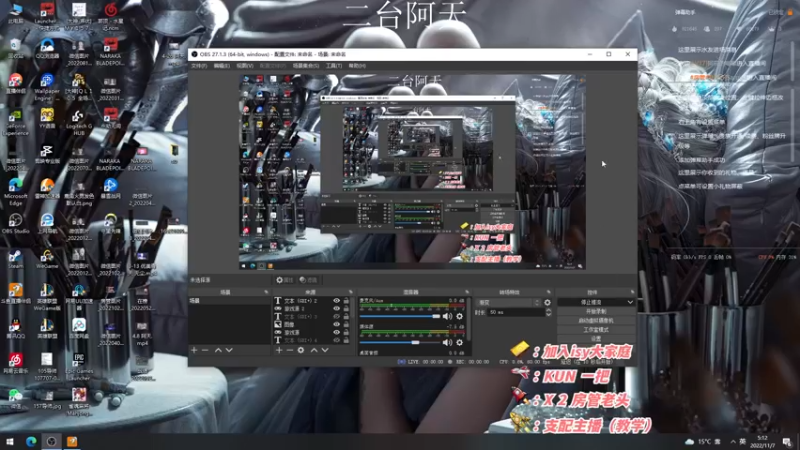Open source Properties button (属性) above docks

click(285, 280)
